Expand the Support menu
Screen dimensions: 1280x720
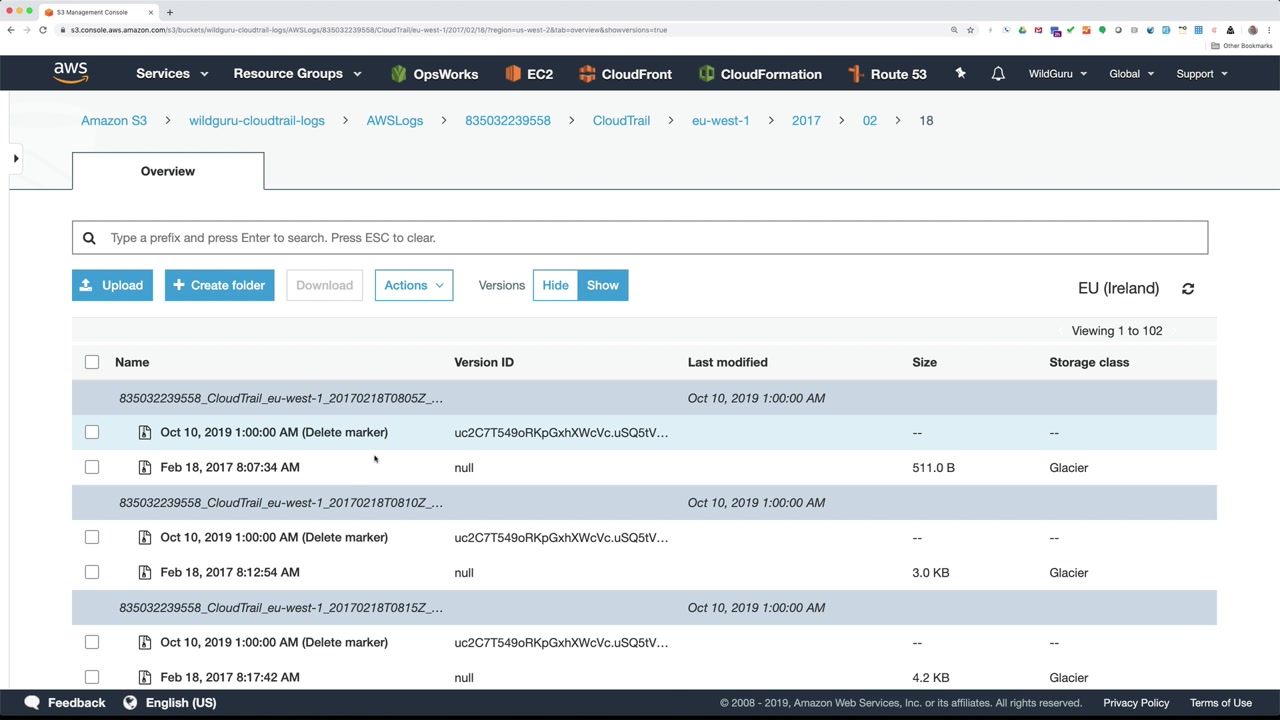click(1202, 74)
